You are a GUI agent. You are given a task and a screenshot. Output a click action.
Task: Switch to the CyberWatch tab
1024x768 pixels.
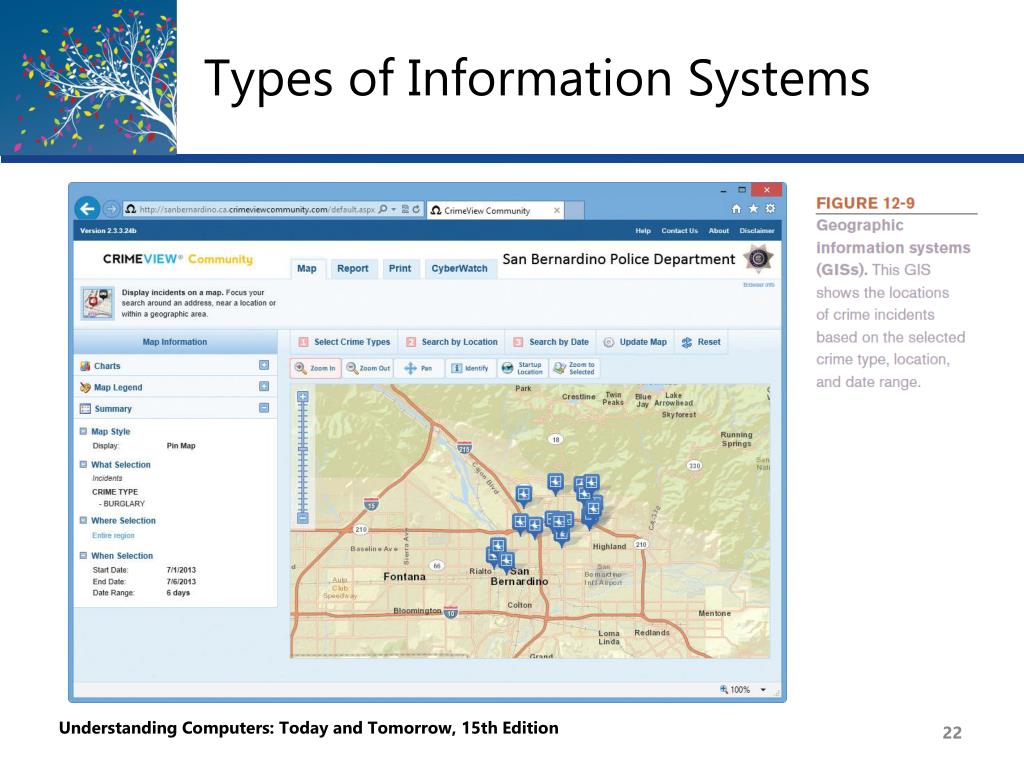pyautogui.click(x=460, y=268)
